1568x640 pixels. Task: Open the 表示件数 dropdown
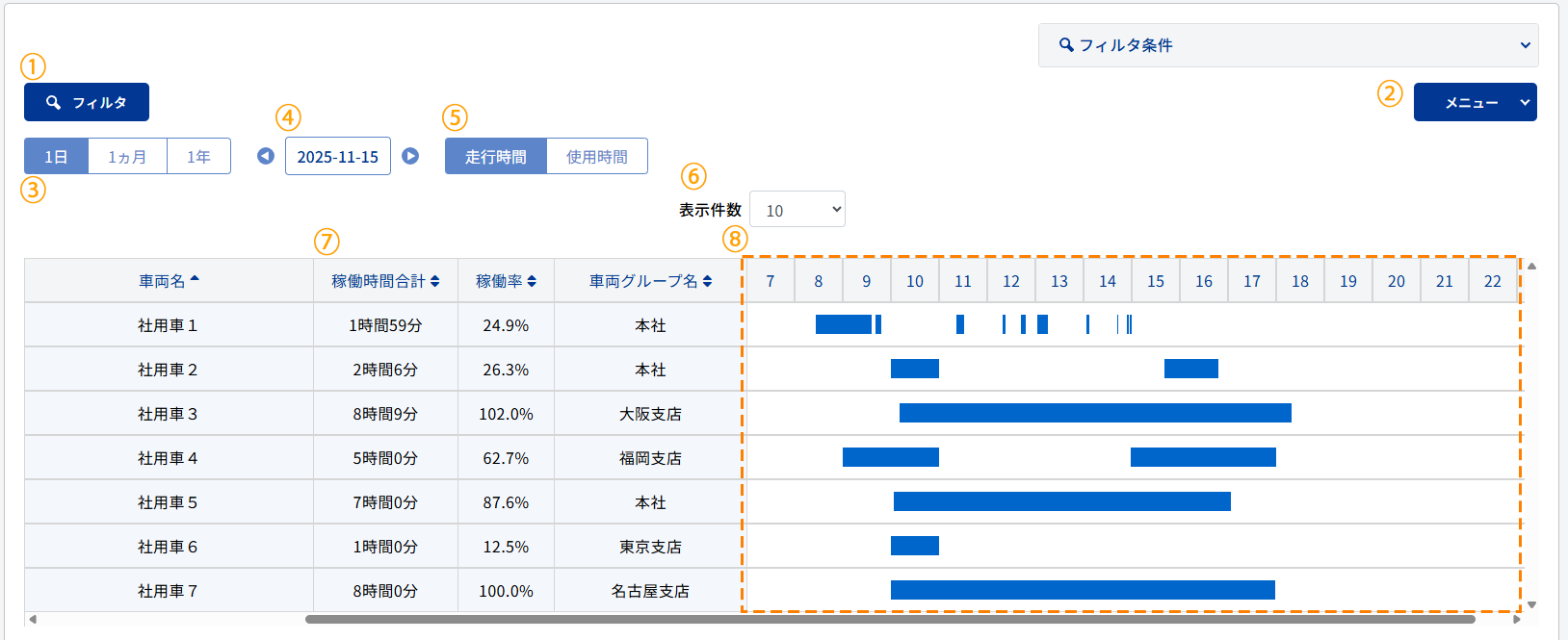tap(797, 210)
